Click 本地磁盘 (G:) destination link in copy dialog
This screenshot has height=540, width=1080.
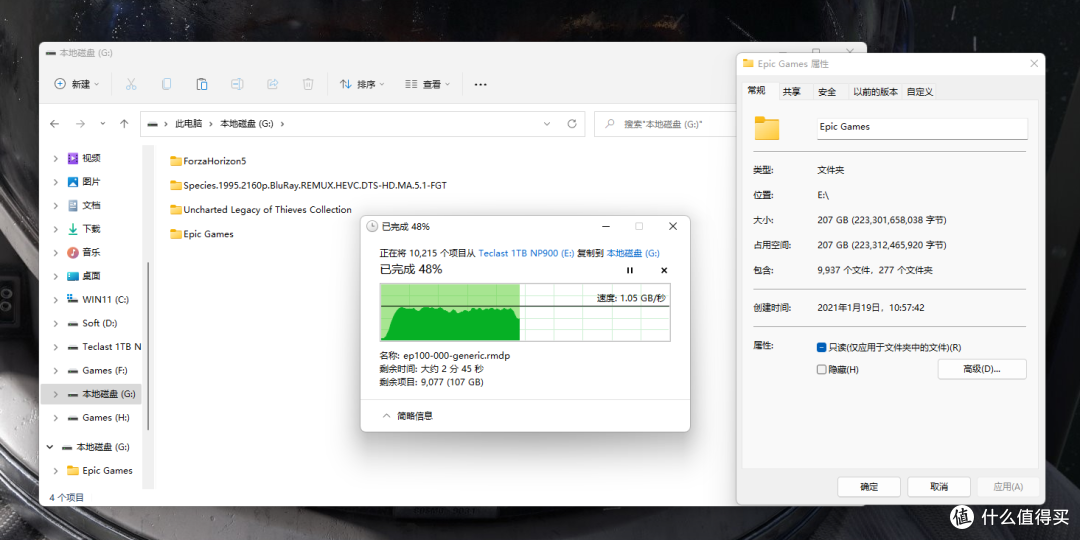click(633, 253)
